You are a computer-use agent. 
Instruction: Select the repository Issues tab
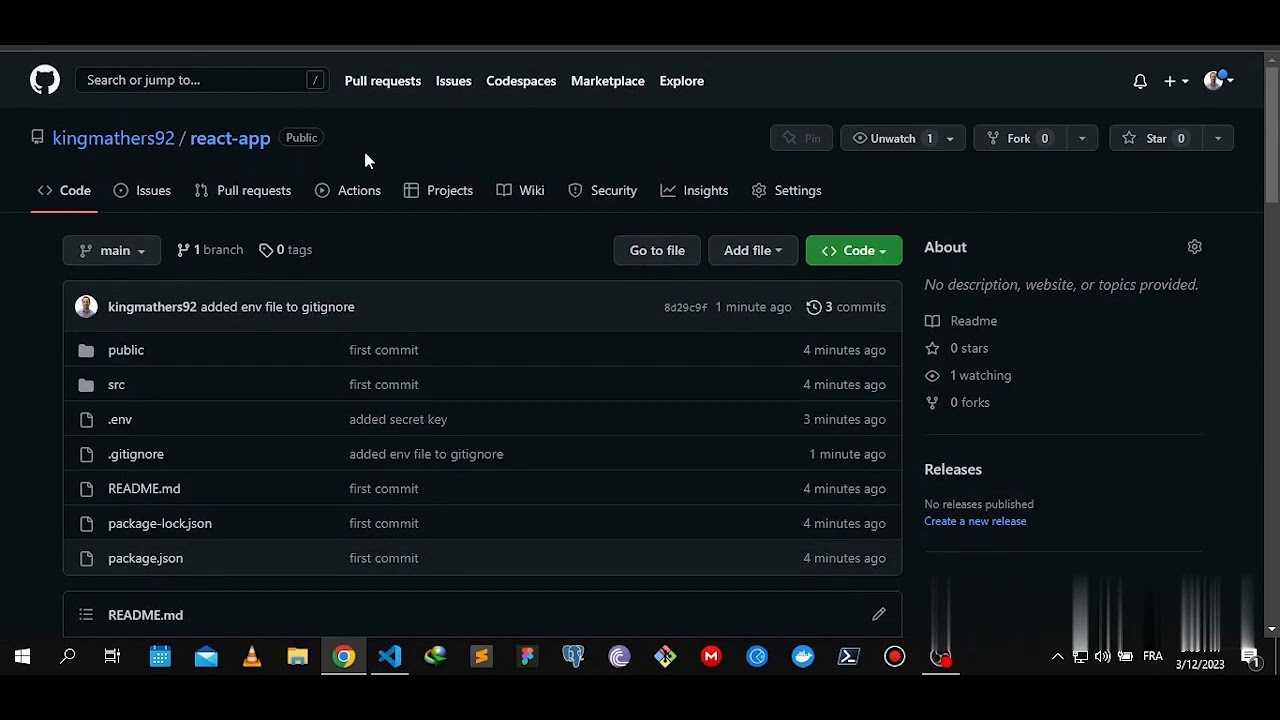142,190
